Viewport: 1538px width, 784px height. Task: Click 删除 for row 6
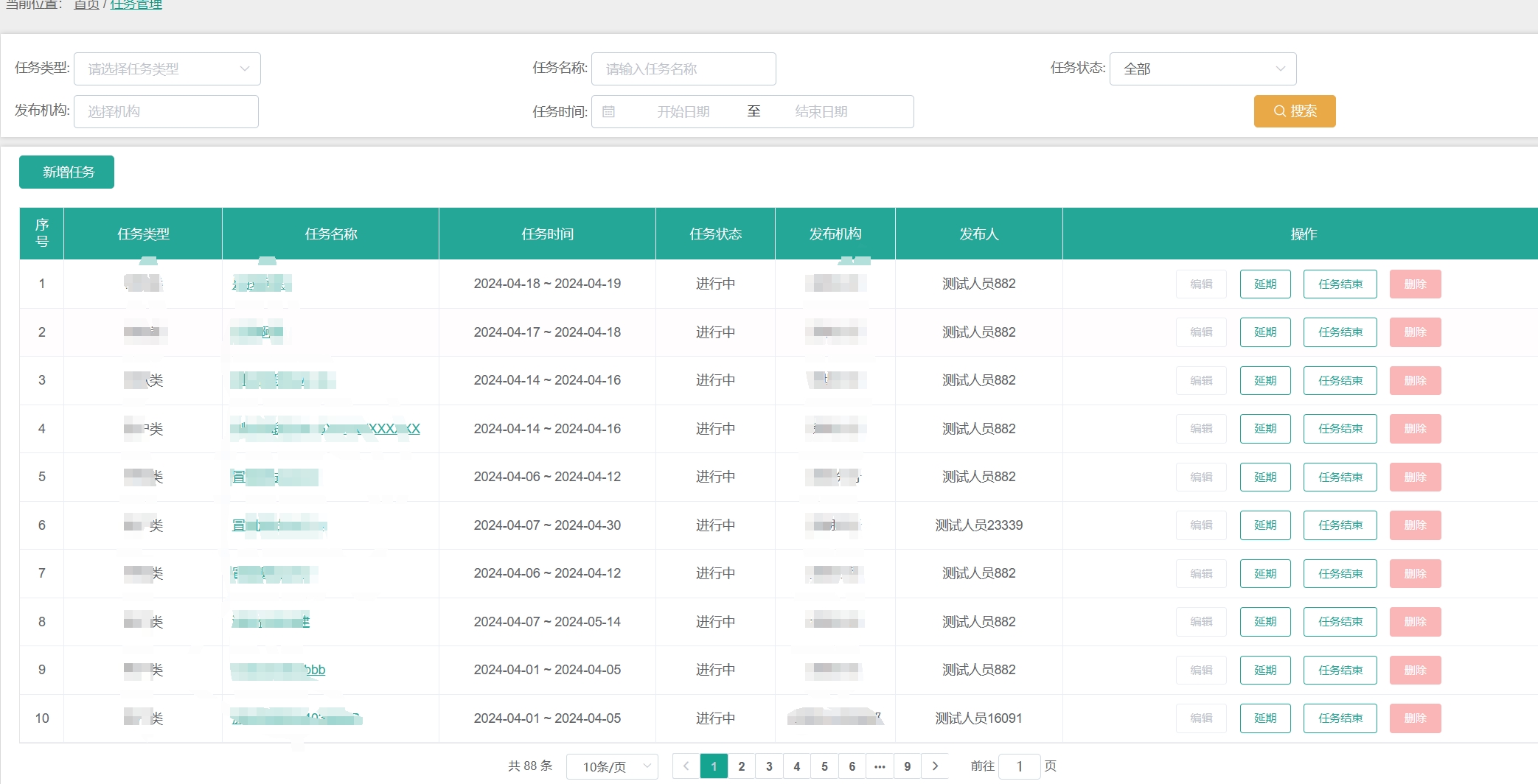point(1415,525)
